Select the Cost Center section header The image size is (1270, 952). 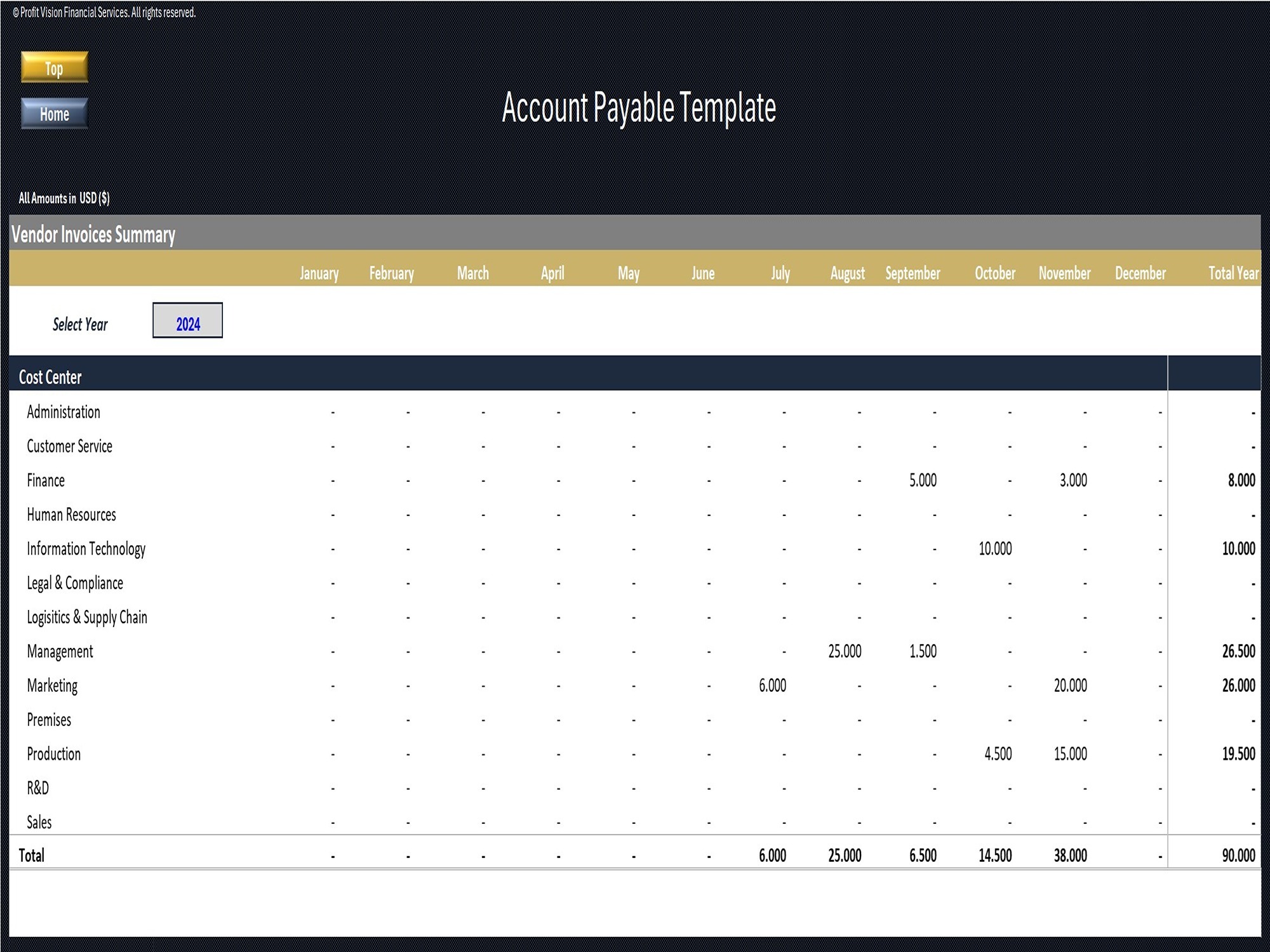pyautogui.click(x=50, y=377)
